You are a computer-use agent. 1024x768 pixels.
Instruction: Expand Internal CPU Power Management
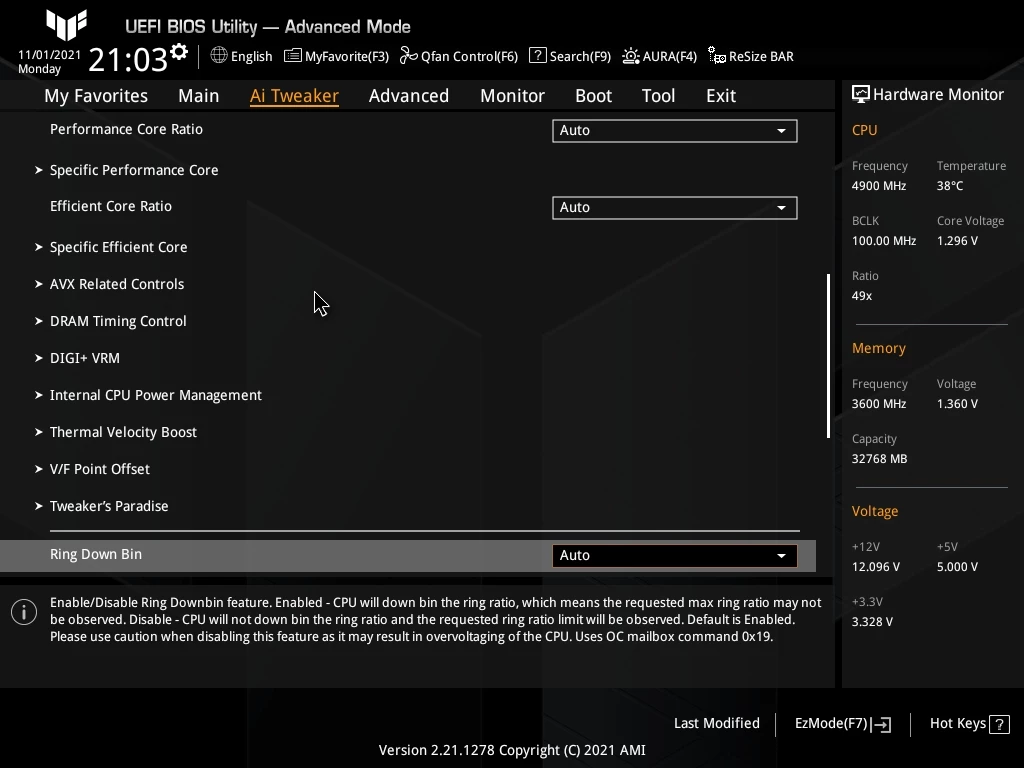(155, 395)
